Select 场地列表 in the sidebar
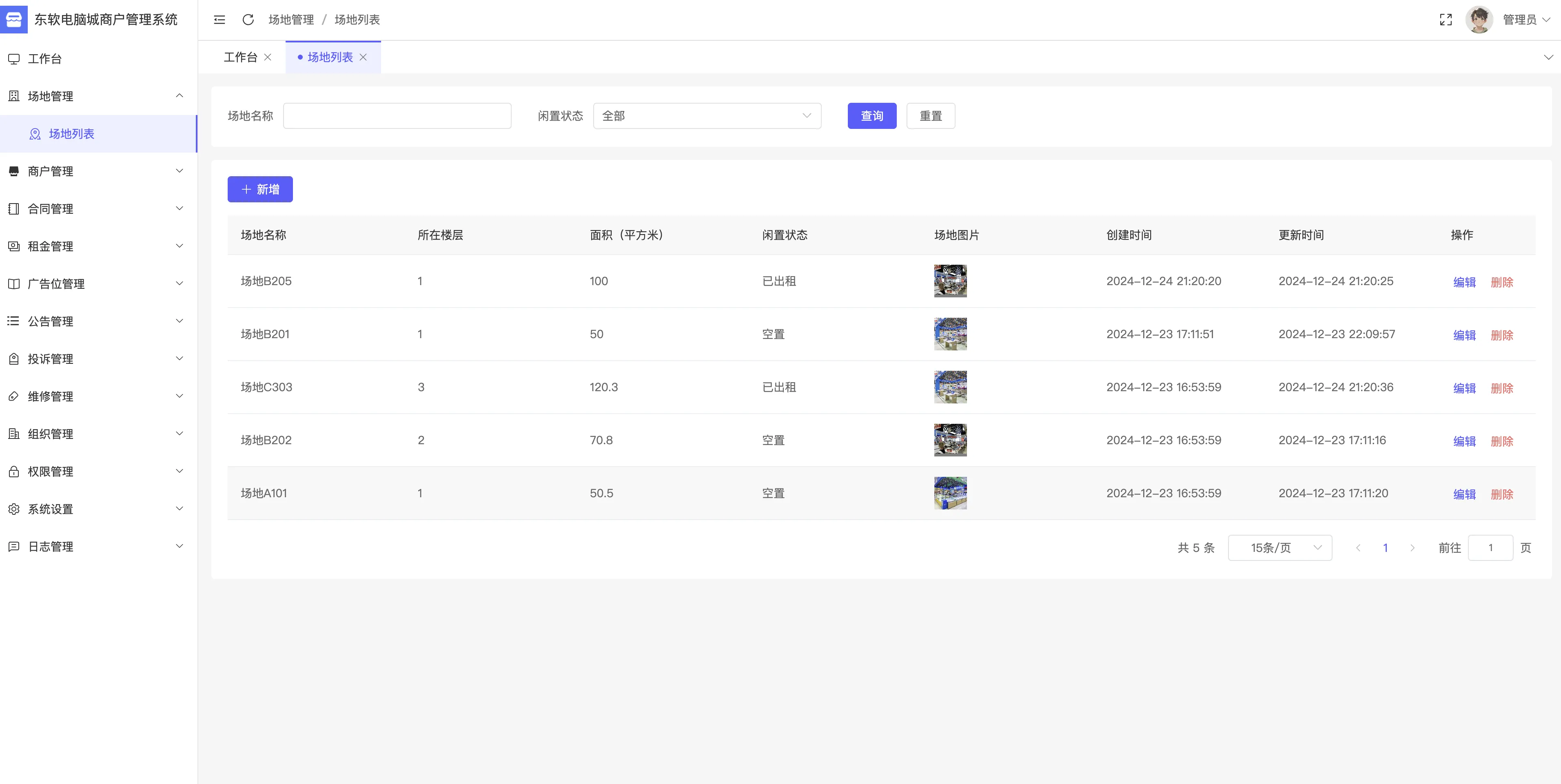 tap(71, 134)
